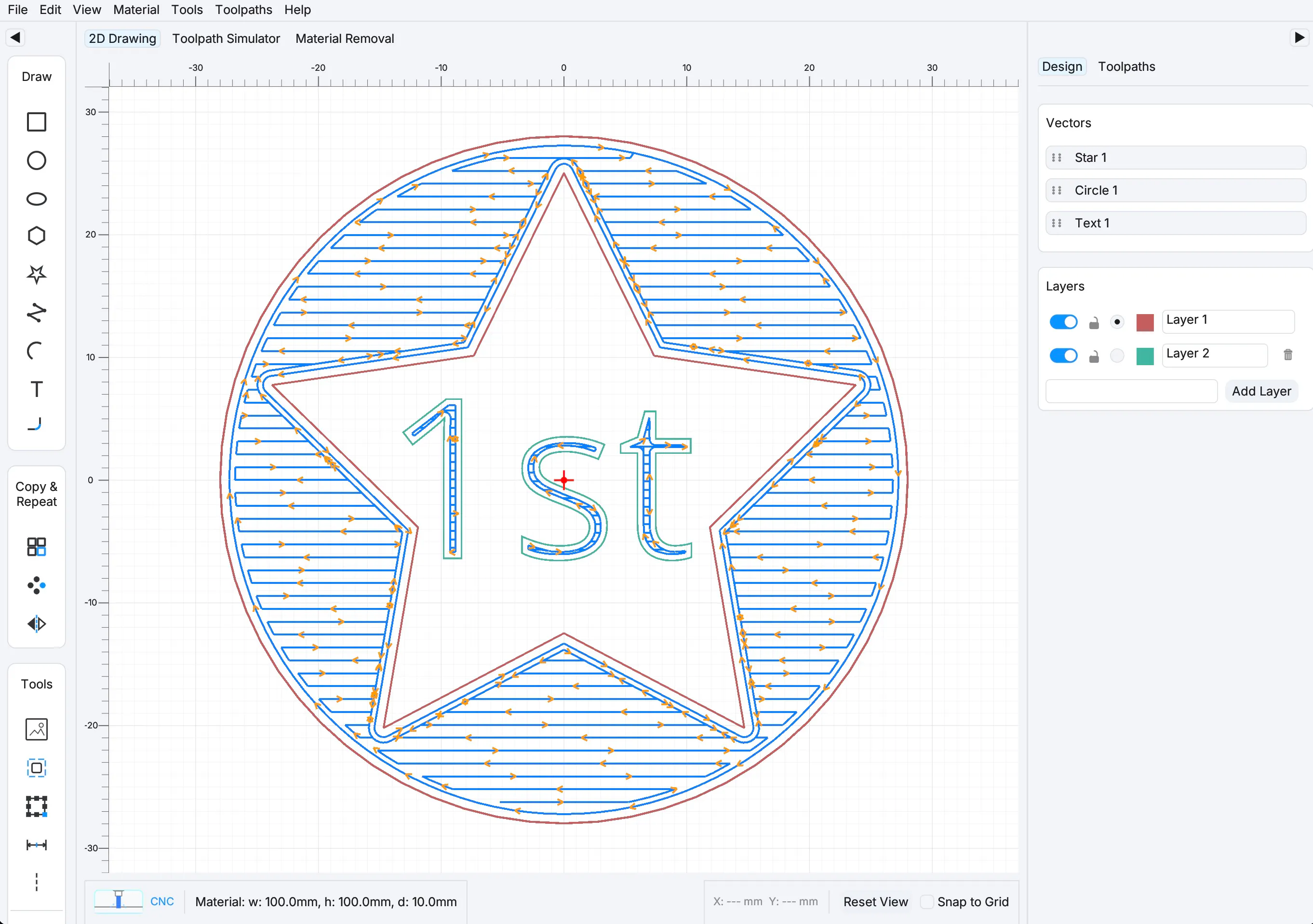Open the Material menu
This screenshot has height=924, width=1313.
point(136,10)
